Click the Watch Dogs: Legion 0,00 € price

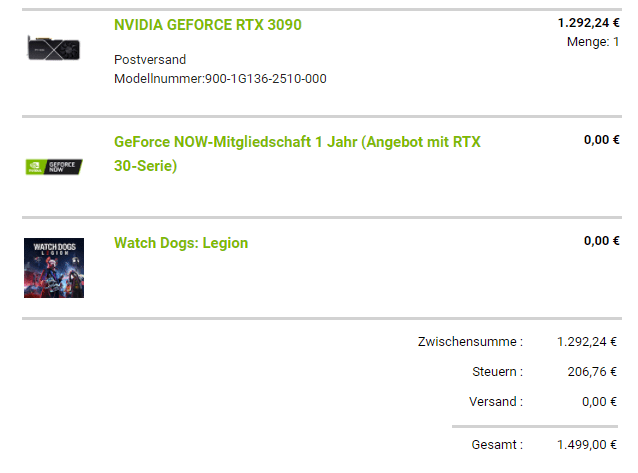(x=601, y=241)
